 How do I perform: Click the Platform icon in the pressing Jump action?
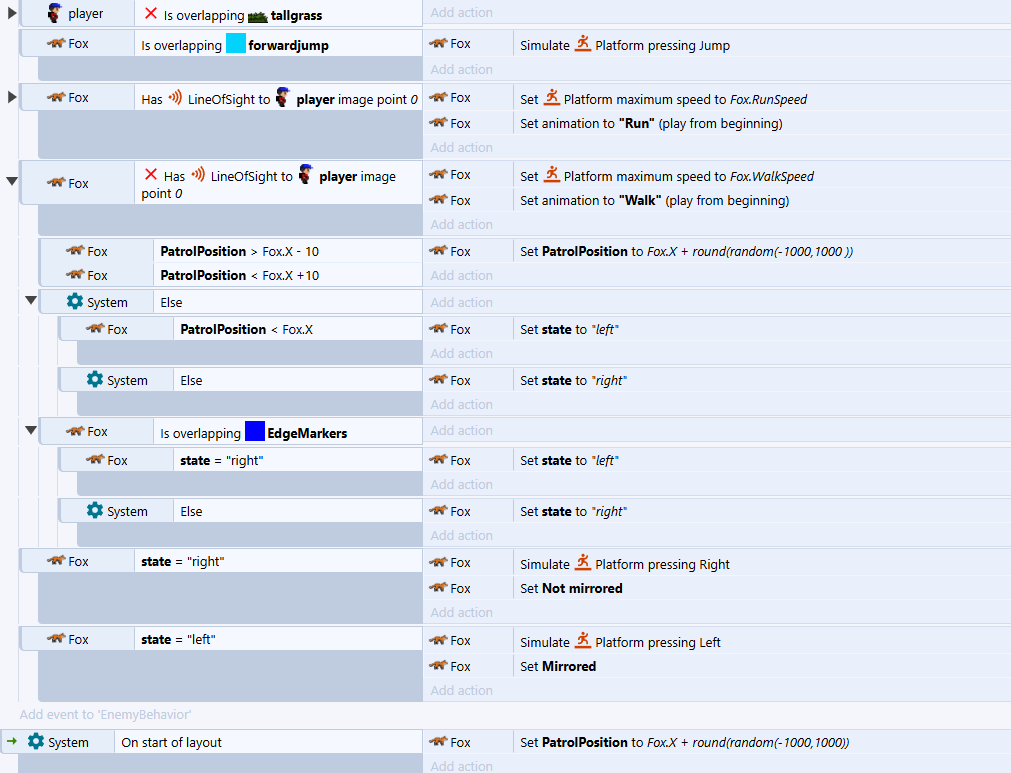point(583,44)
